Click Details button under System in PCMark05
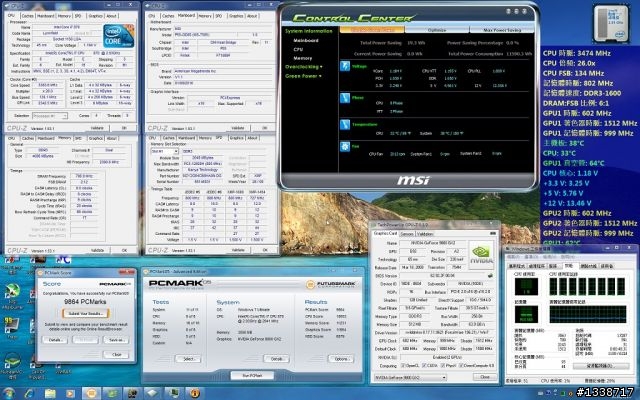The image size is (640, 400). pyautogui.click(x=276, y=359)
